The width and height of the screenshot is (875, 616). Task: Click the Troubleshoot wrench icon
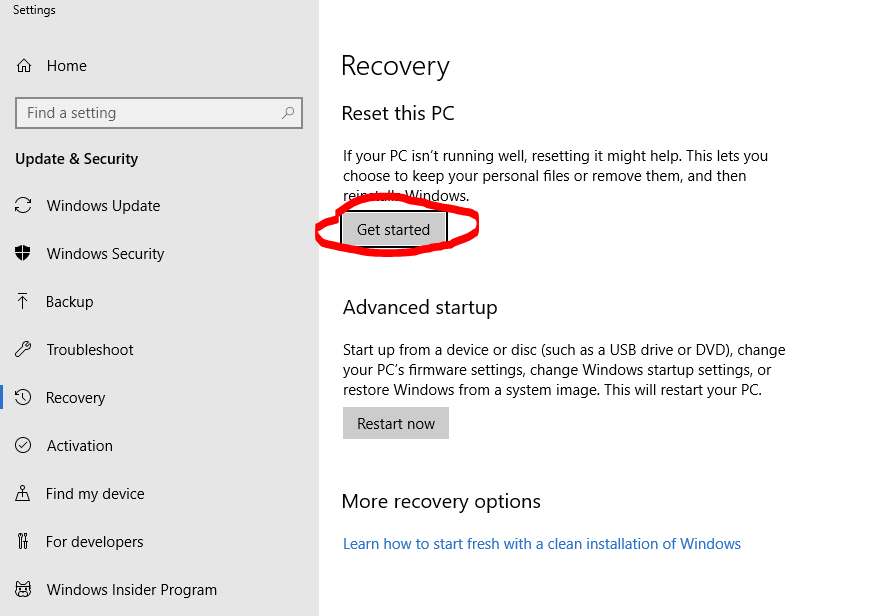(x=23, y=349)
